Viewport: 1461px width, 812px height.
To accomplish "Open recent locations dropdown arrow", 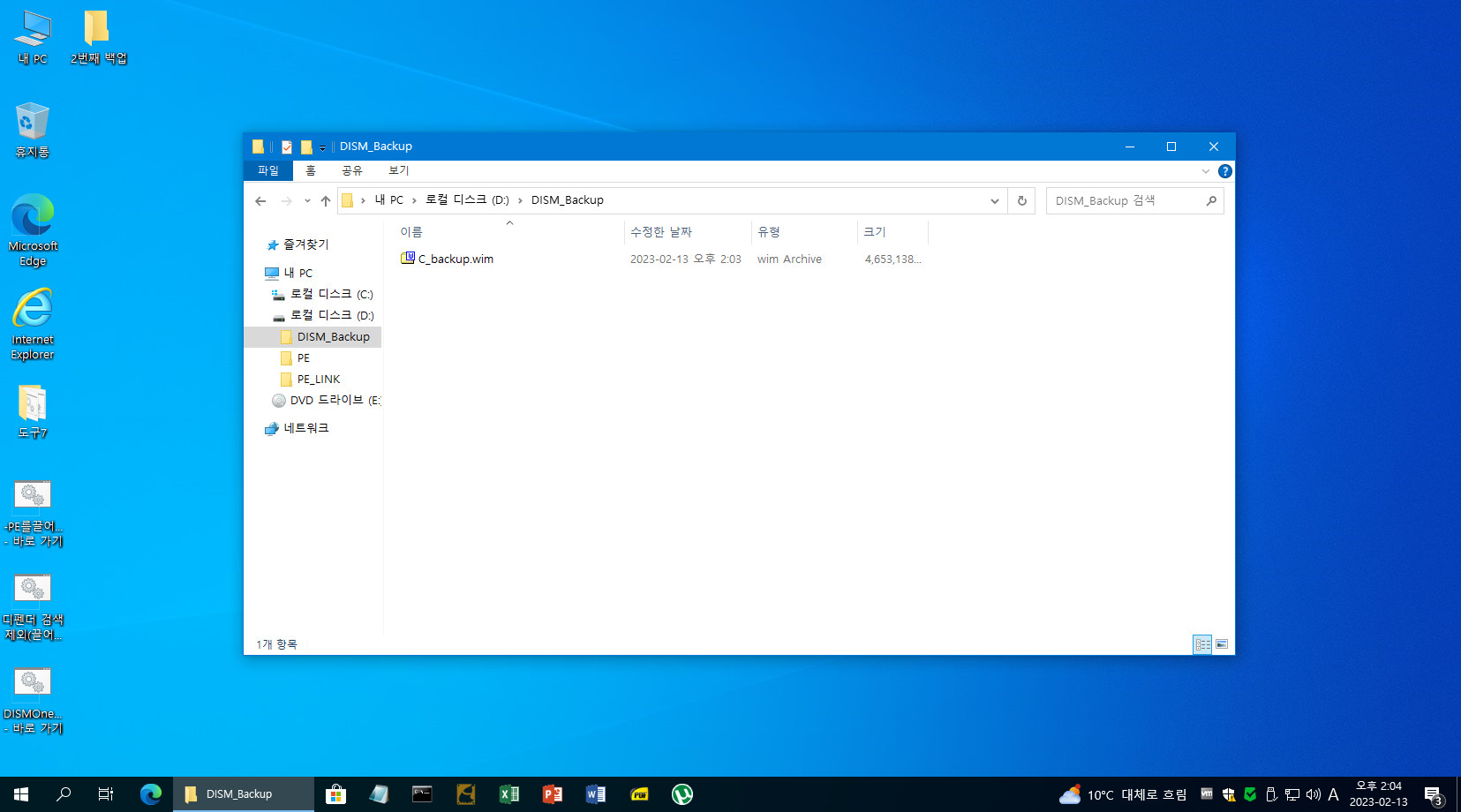I will tap(307, 201).
